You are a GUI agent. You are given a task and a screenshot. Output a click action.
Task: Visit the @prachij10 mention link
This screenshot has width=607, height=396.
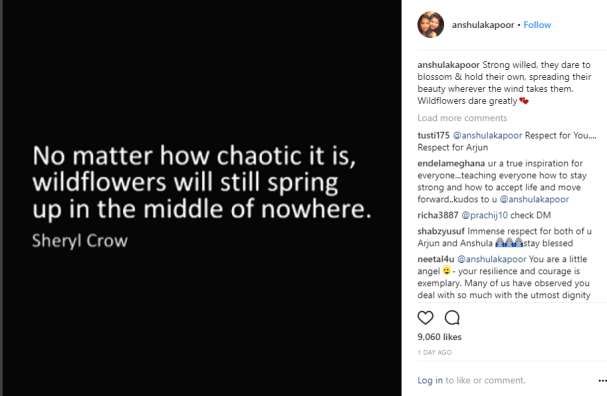(485, 215)
